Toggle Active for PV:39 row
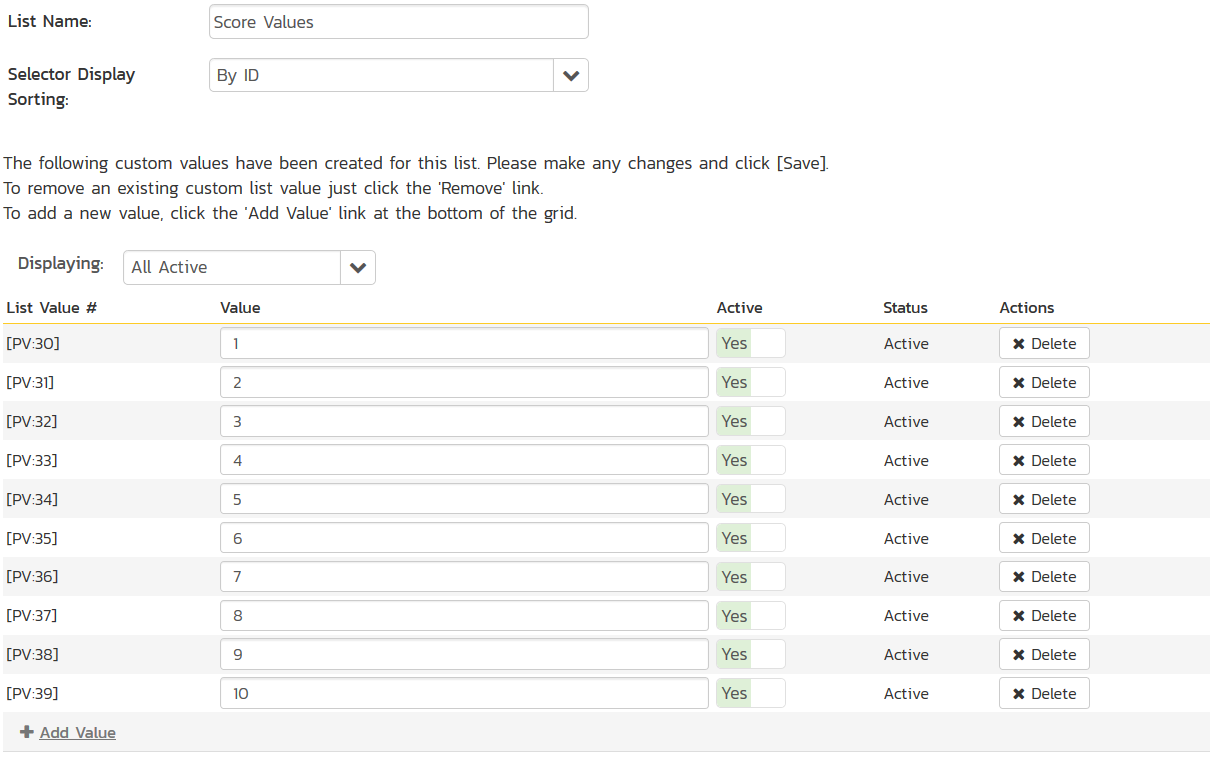This screenshot has width=1217, height=759. pyautogui.click(x=750, y=694)
